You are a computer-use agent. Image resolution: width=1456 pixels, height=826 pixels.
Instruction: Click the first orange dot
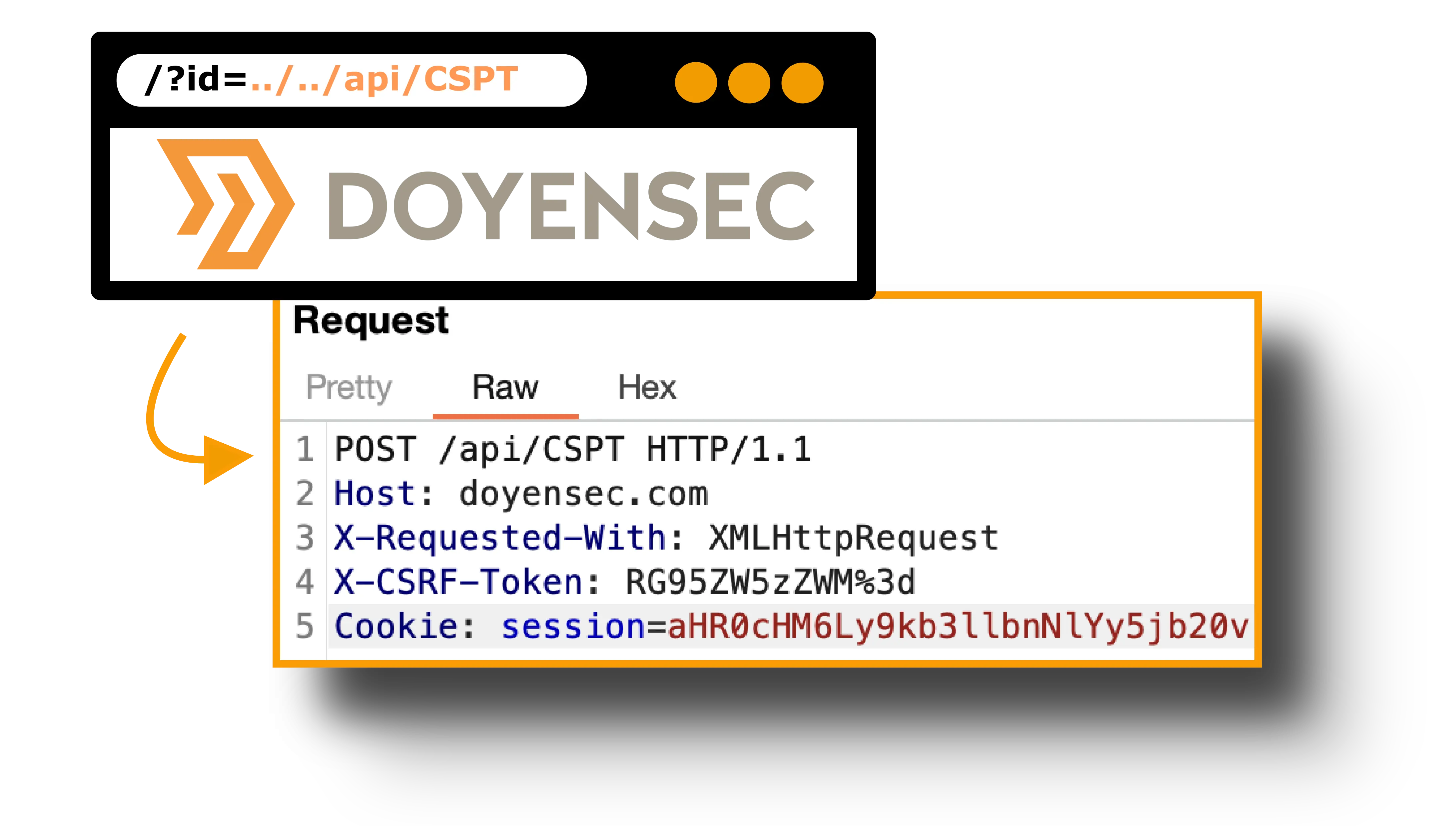[x=696, y=83]
